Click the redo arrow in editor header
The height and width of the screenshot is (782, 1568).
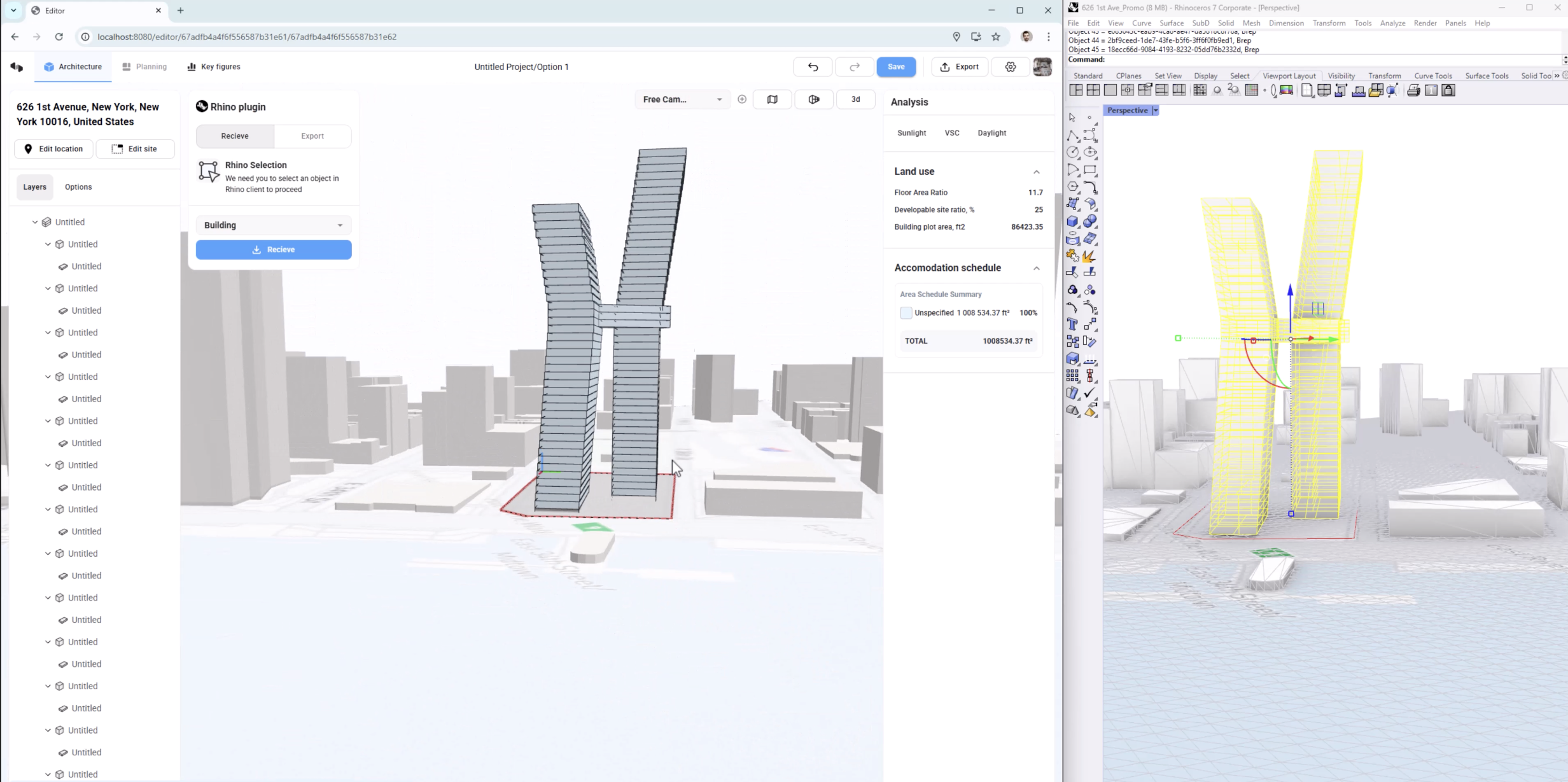pos(855,67)
